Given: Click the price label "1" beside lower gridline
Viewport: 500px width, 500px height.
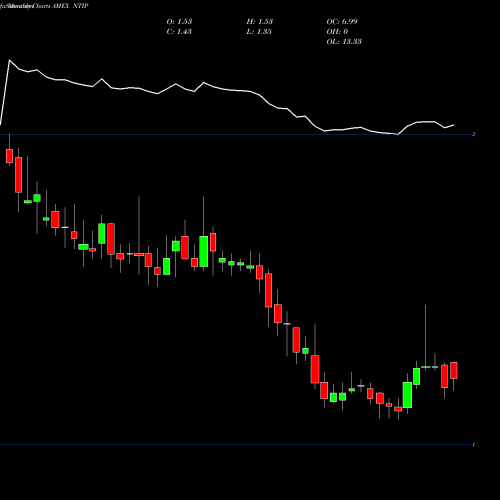Looking at the screenshot, I should point(473,445).
